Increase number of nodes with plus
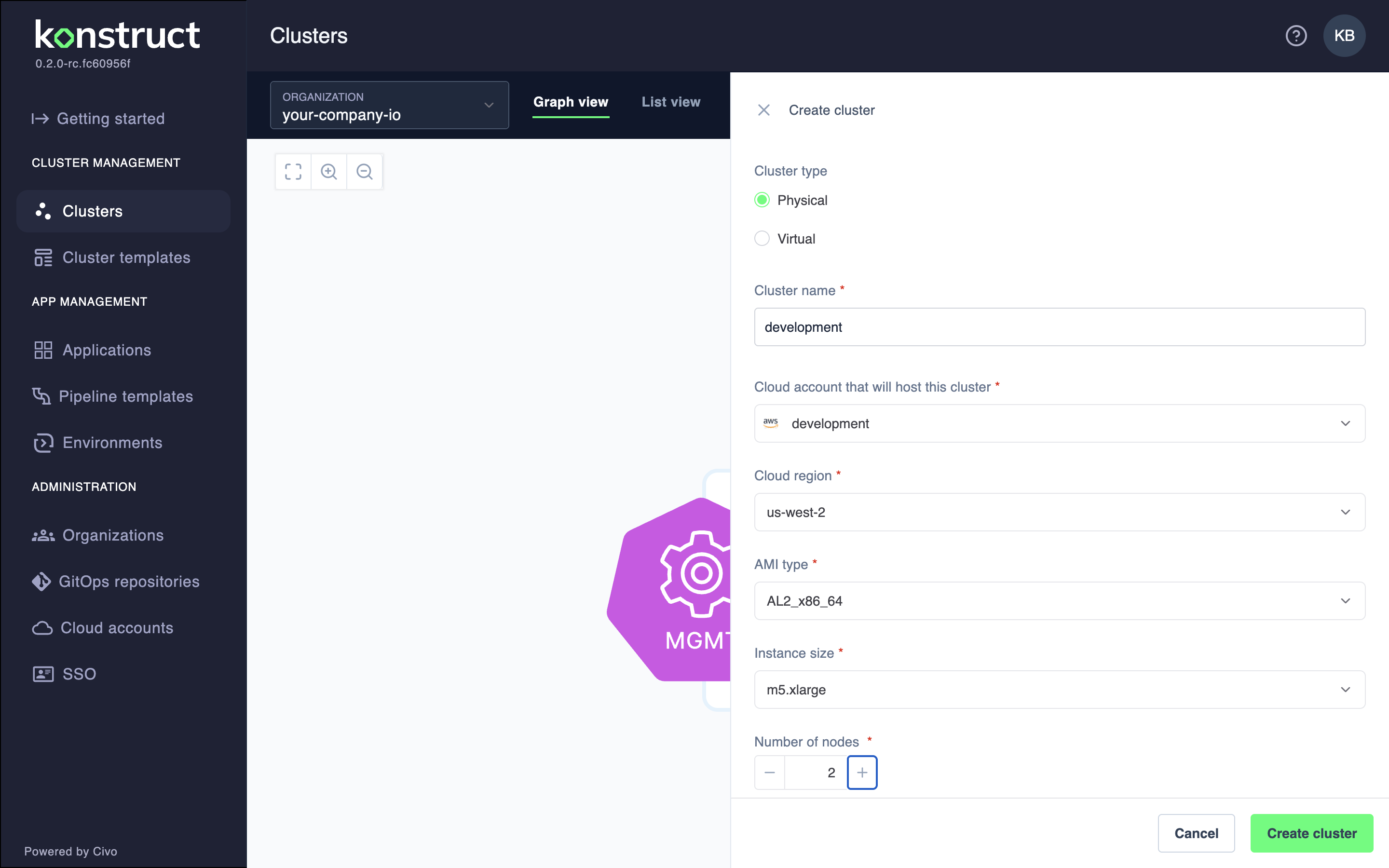The width and height of the screenshot is (1389, 868). (x=862, y=772)
